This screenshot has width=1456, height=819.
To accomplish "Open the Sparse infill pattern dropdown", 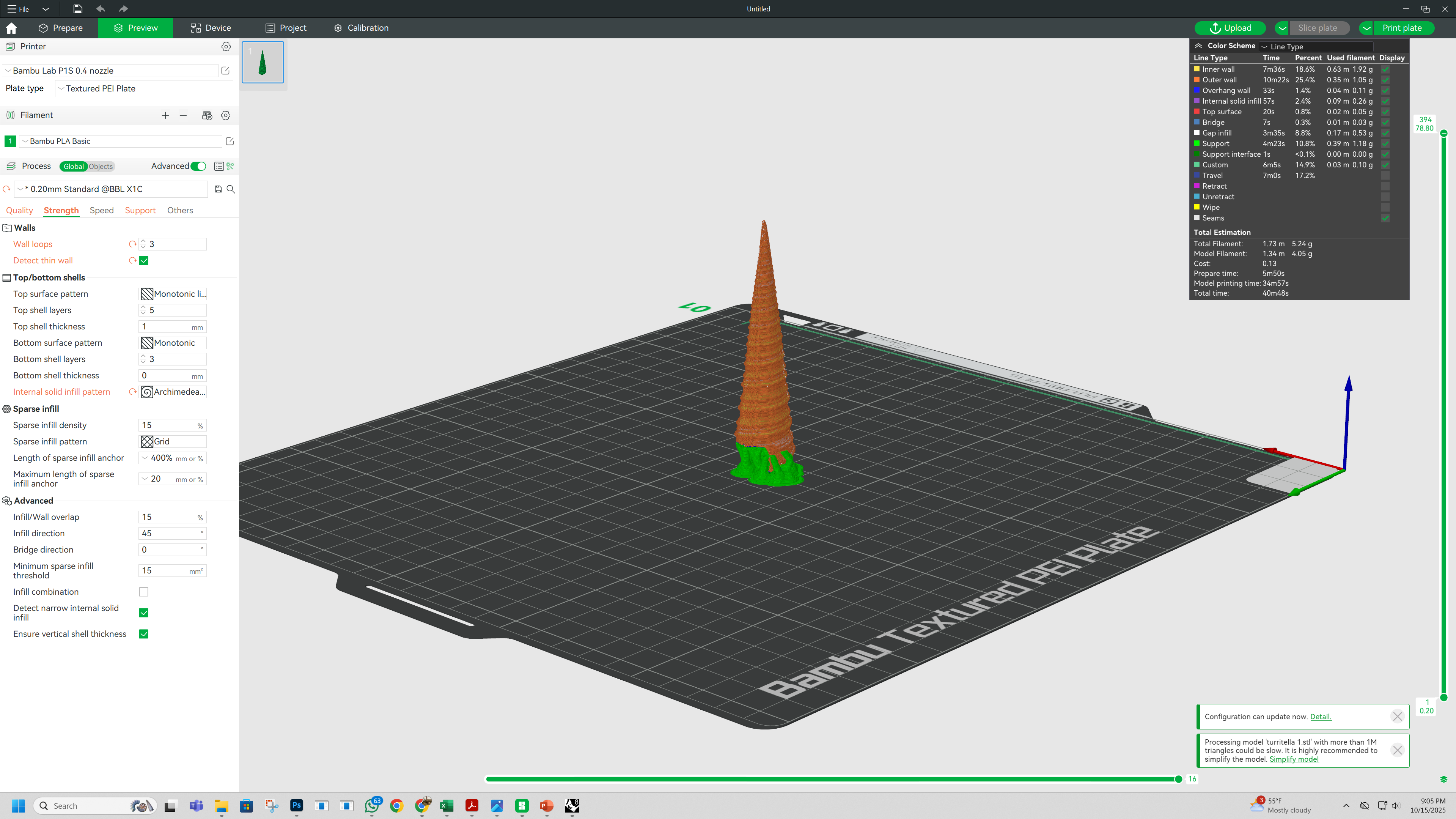I will pyautogui.click(x=172, y=442).
